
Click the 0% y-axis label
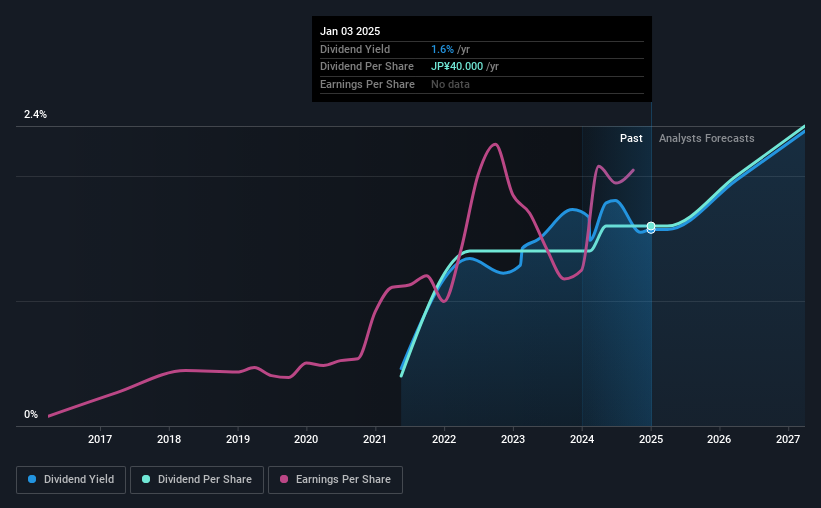pos(31,415)
